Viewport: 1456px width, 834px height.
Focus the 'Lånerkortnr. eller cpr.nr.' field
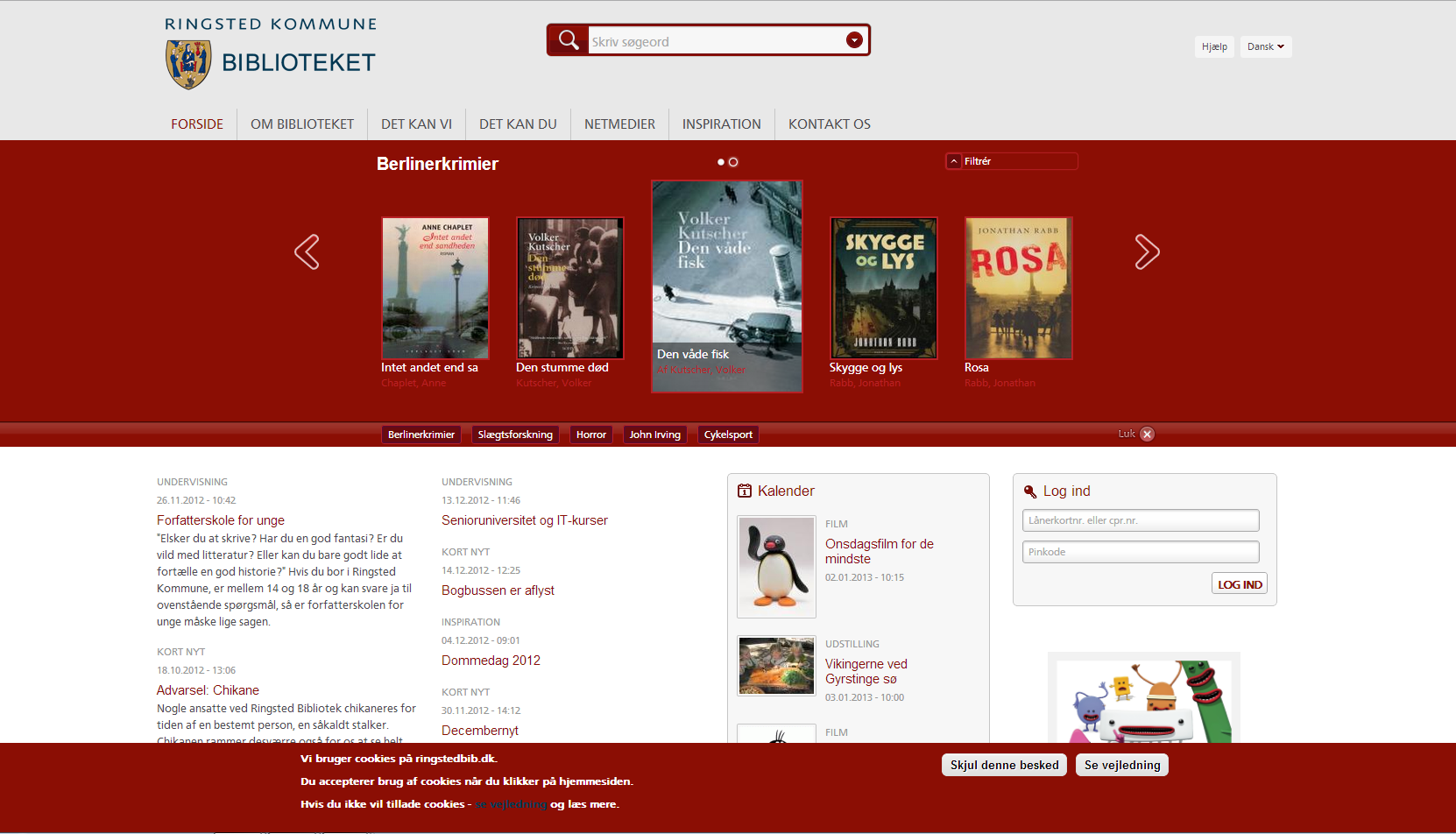pyautogui.click(x=1141, y=520)
